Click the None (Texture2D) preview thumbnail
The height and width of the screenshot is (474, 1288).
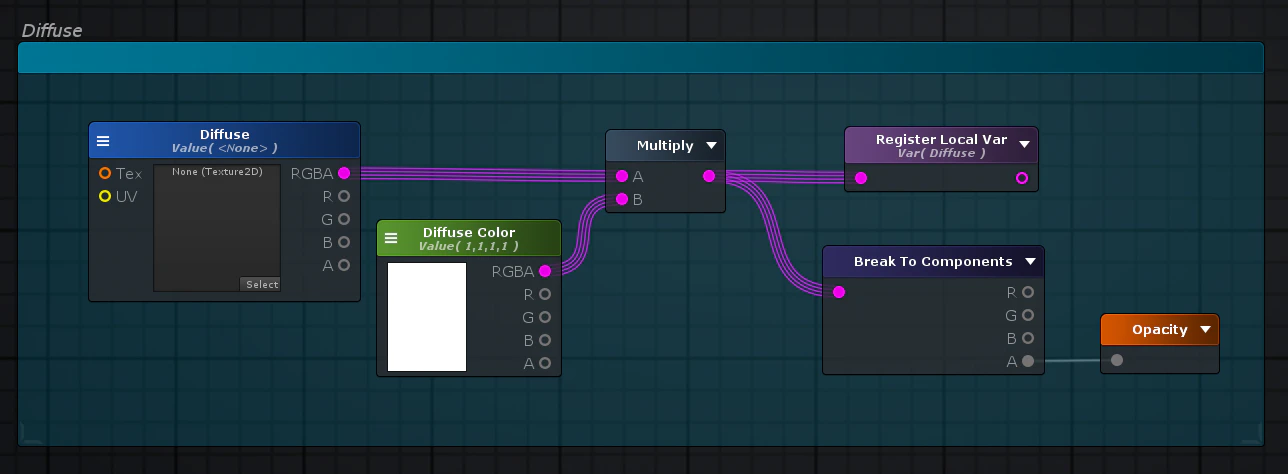coord(217,229)
